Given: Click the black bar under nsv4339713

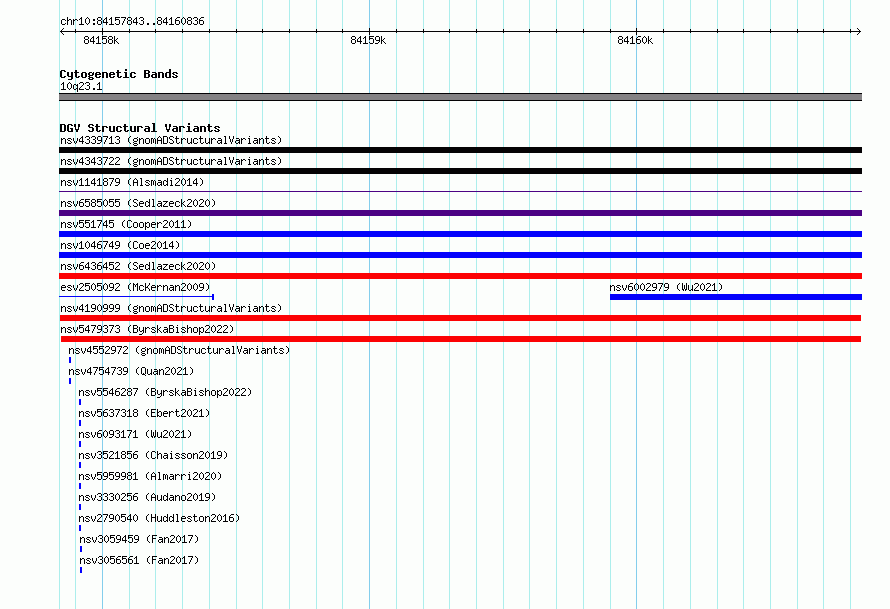Looking at the screenshot, I should pyautogui.click(x=460, y=150).
